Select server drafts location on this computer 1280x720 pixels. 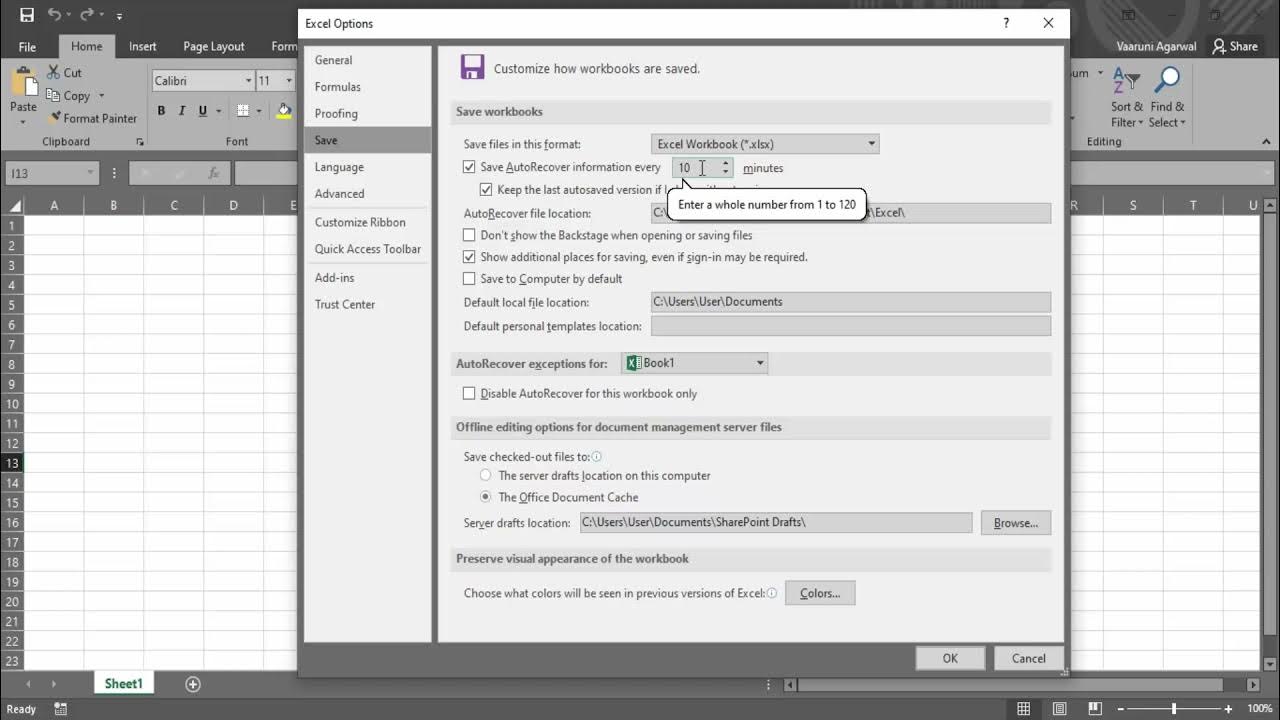[x=486, y=476]
